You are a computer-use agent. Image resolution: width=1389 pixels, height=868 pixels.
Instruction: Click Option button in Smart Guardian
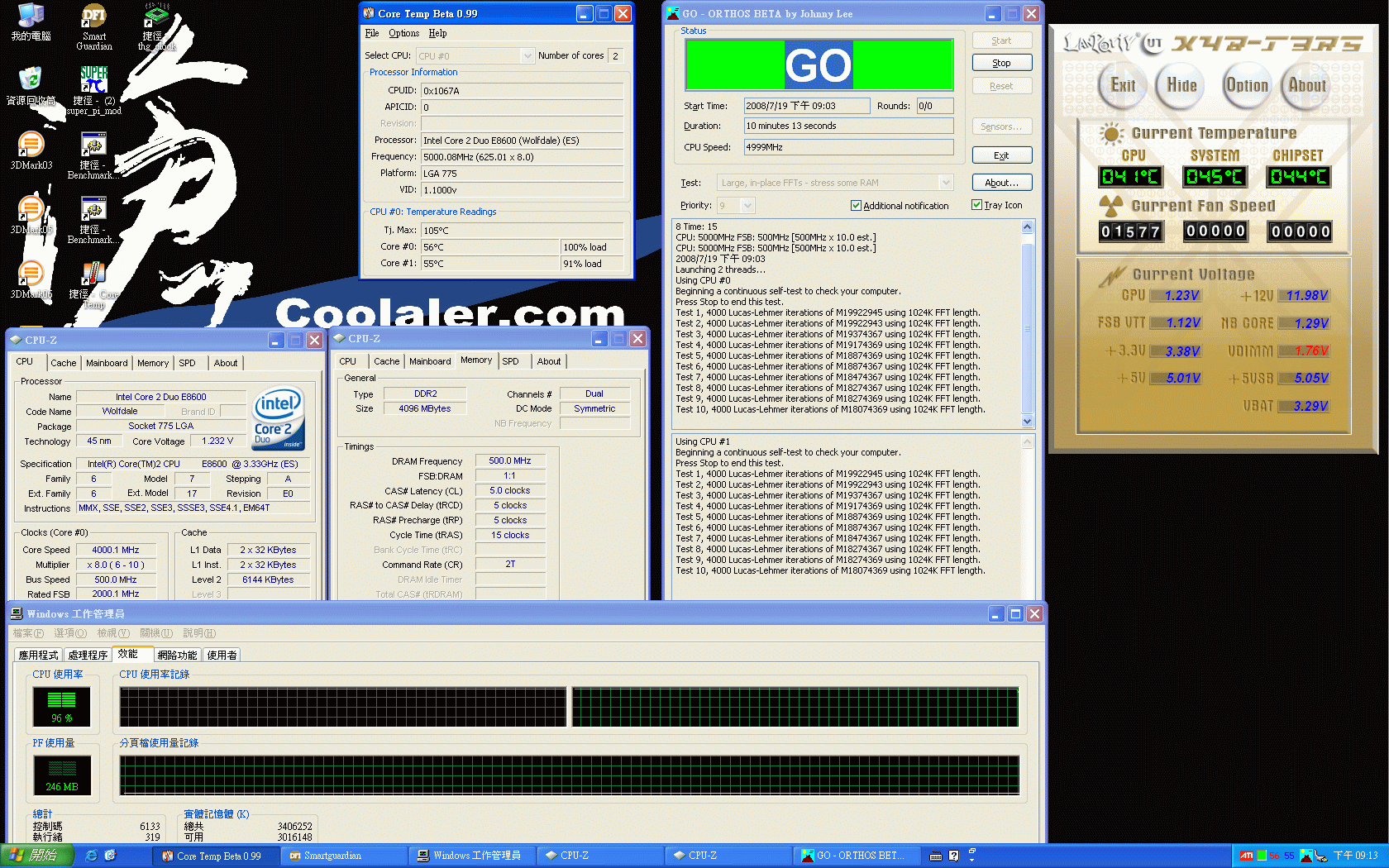[x=1247, y=85]
